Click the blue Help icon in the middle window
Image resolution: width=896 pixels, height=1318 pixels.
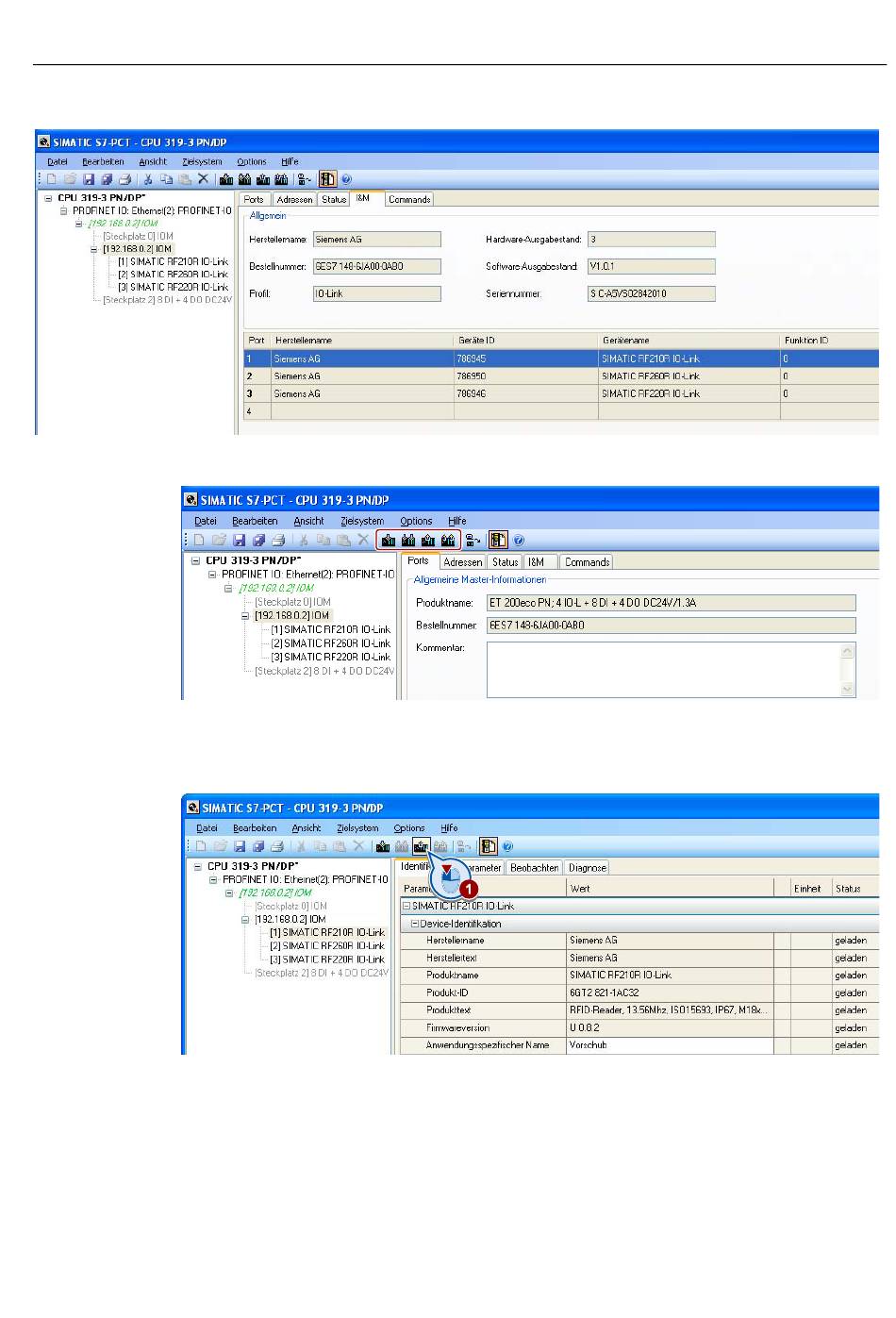518,541
